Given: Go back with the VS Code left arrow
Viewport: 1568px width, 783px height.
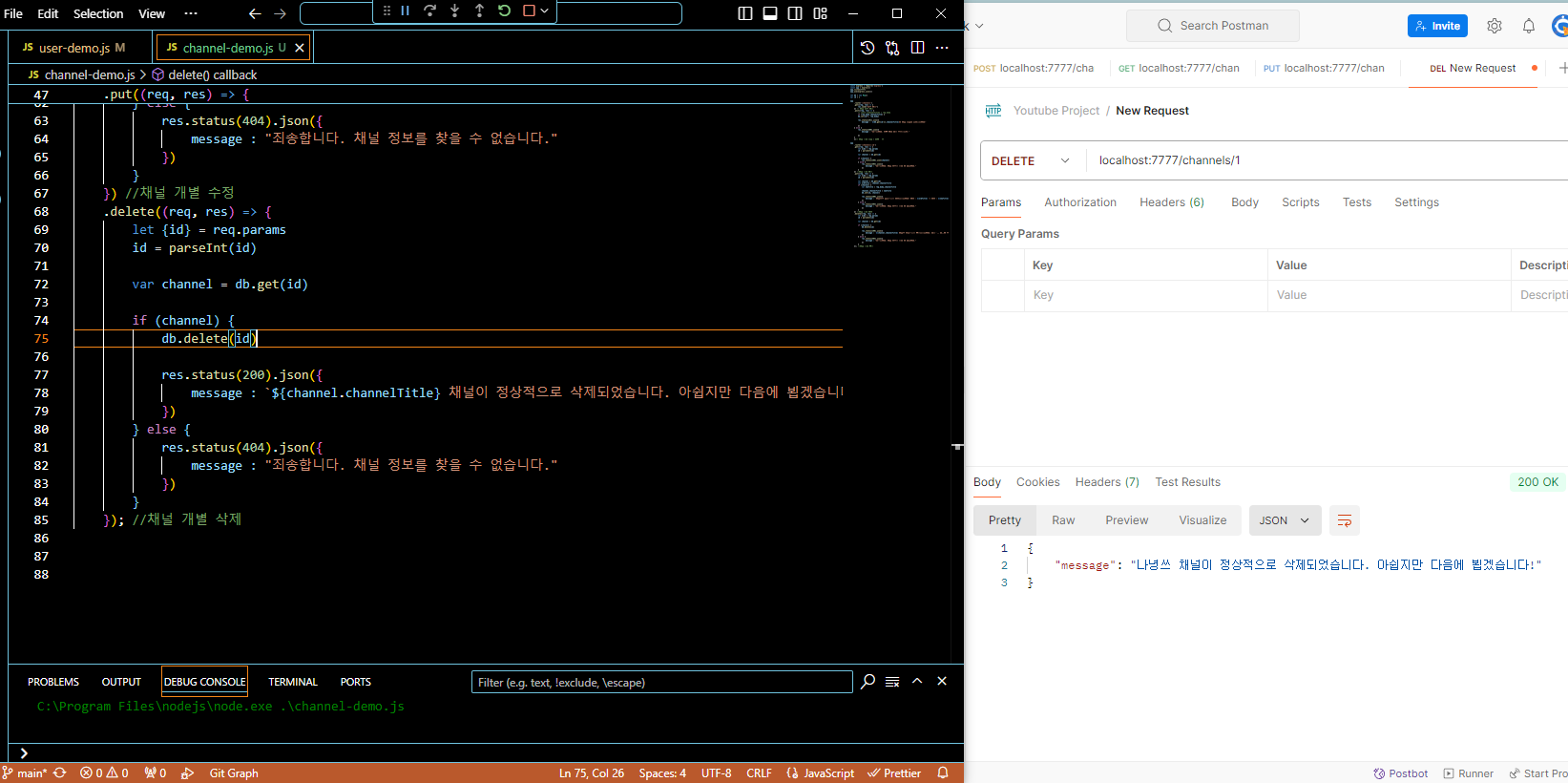Looking at the screenshot, I should click(x=255, y=13).
